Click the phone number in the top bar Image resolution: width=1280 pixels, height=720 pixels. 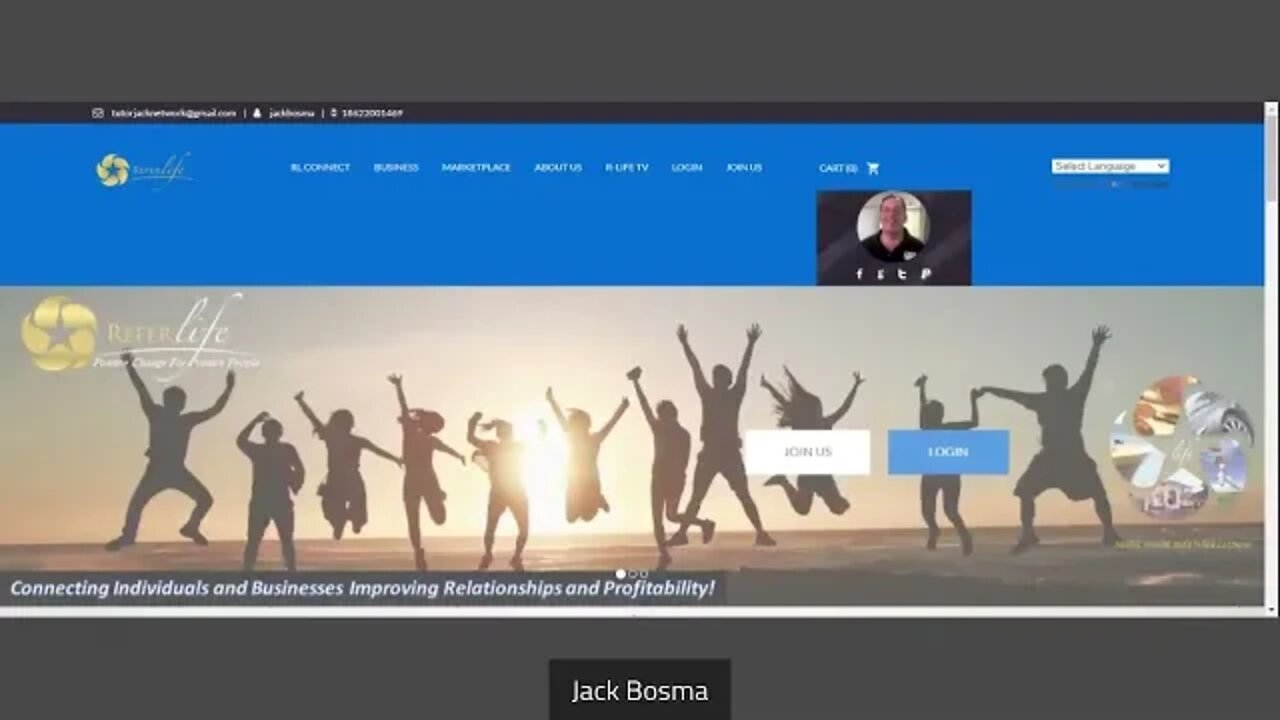(x=372, y=113)
